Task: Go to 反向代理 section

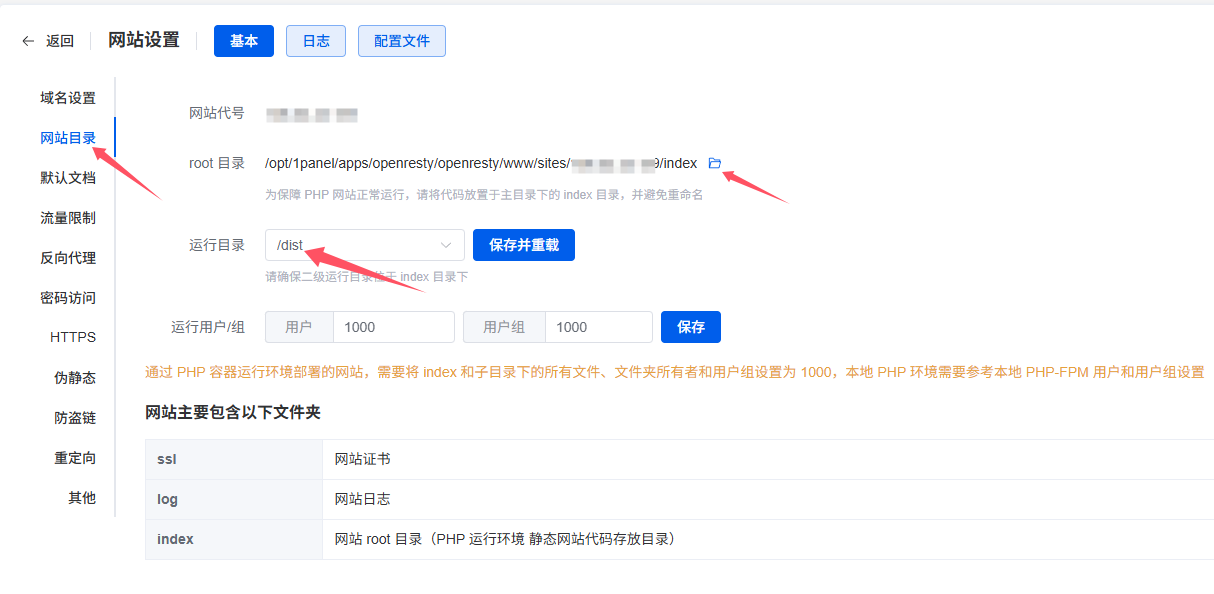Action: pyautogui.click(x=68, y=258)
